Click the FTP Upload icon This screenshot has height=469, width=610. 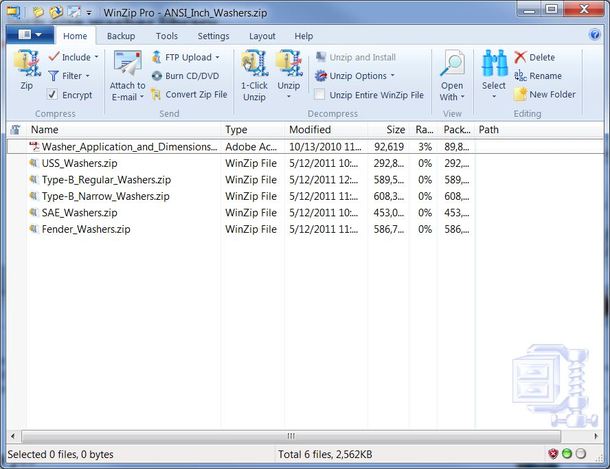click(x=156, y=57)
